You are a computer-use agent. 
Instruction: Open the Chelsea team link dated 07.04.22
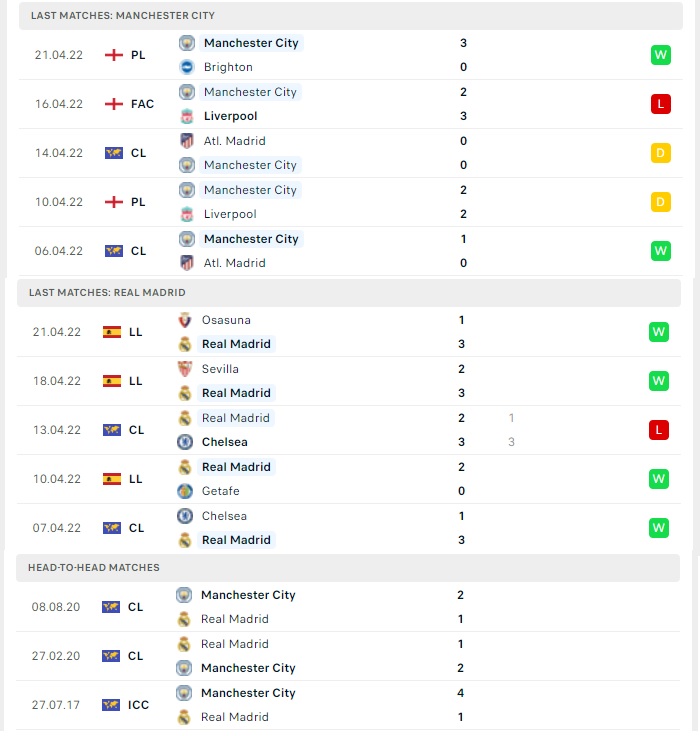click(x=224, y=516)
